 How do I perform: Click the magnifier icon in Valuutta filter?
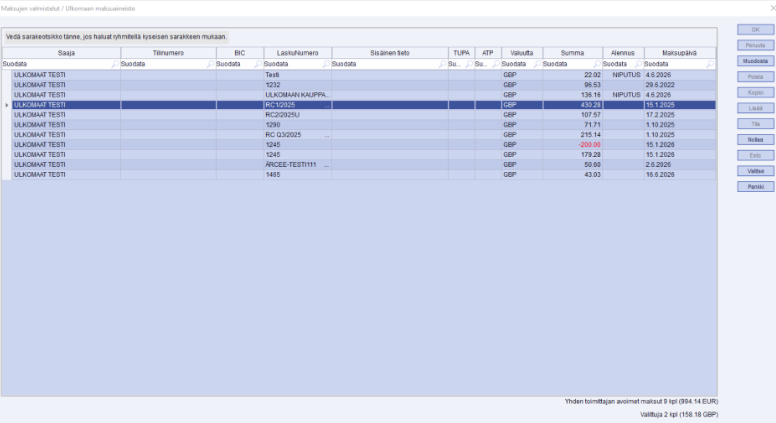coord(537,64)
